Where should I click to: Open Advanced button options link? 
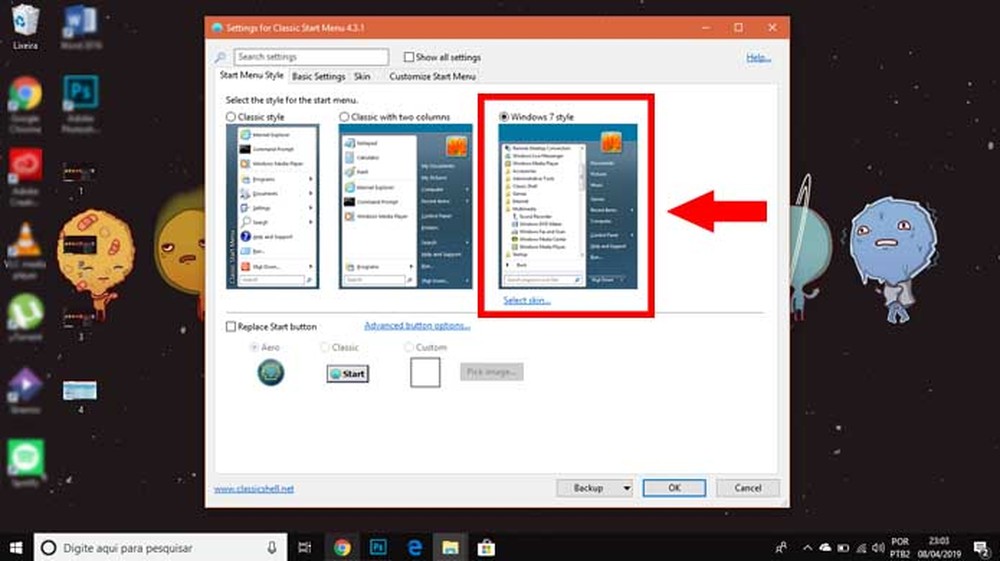(417, 326)
